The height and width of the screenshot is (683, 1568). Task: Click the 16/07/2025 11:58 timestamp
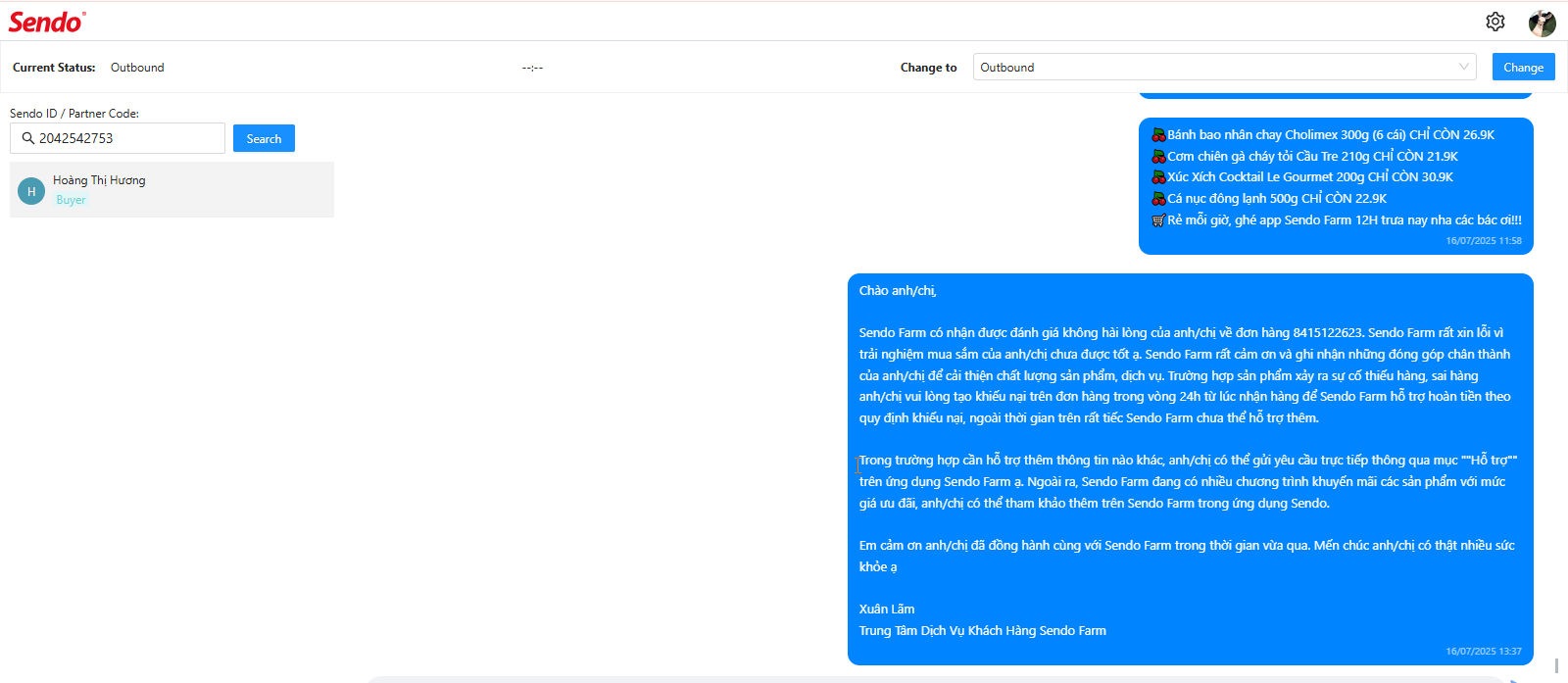coord(1484,241)
